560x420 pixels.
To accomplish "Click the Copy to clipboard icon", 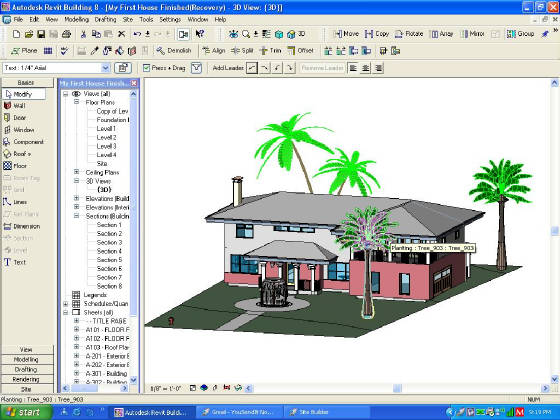I will (x=96, y=34).
